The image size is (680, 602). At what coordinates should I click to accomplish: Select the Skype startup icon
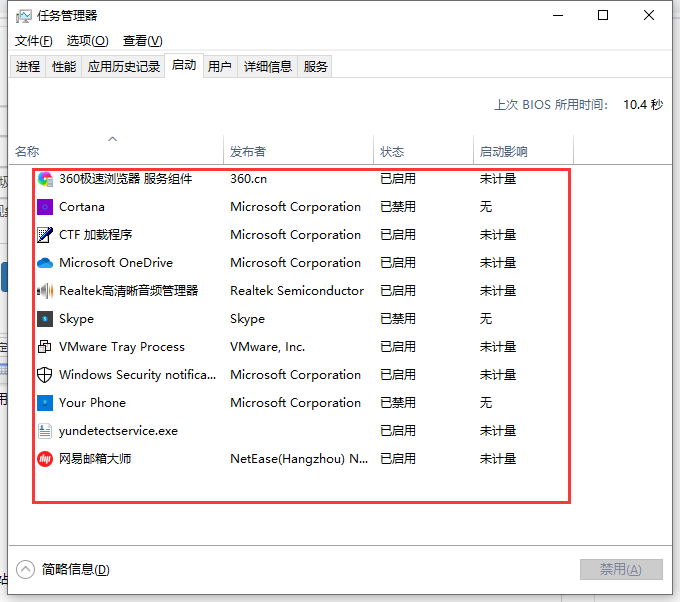(x=45, y=319)
